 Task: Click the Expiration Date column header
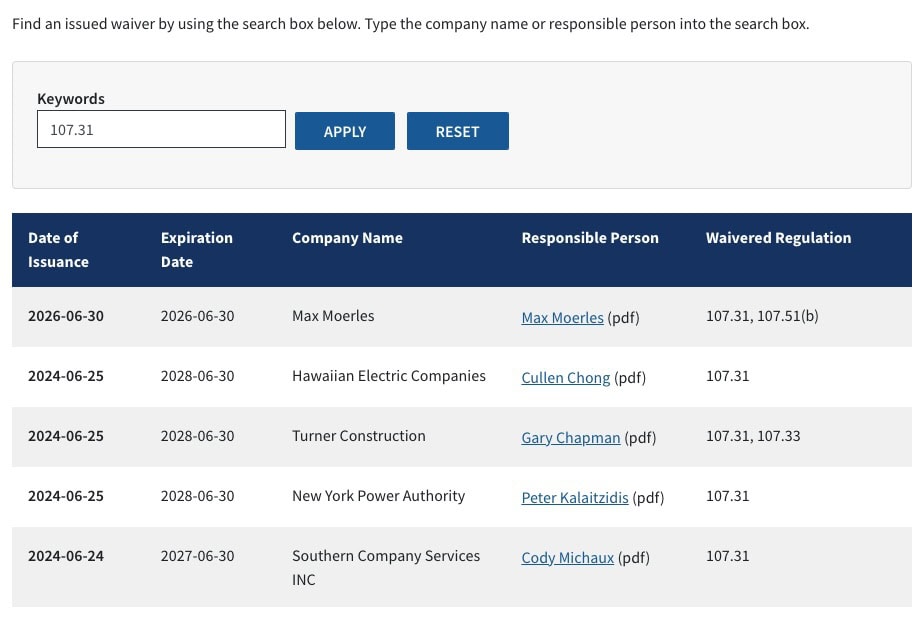(196, 250)
